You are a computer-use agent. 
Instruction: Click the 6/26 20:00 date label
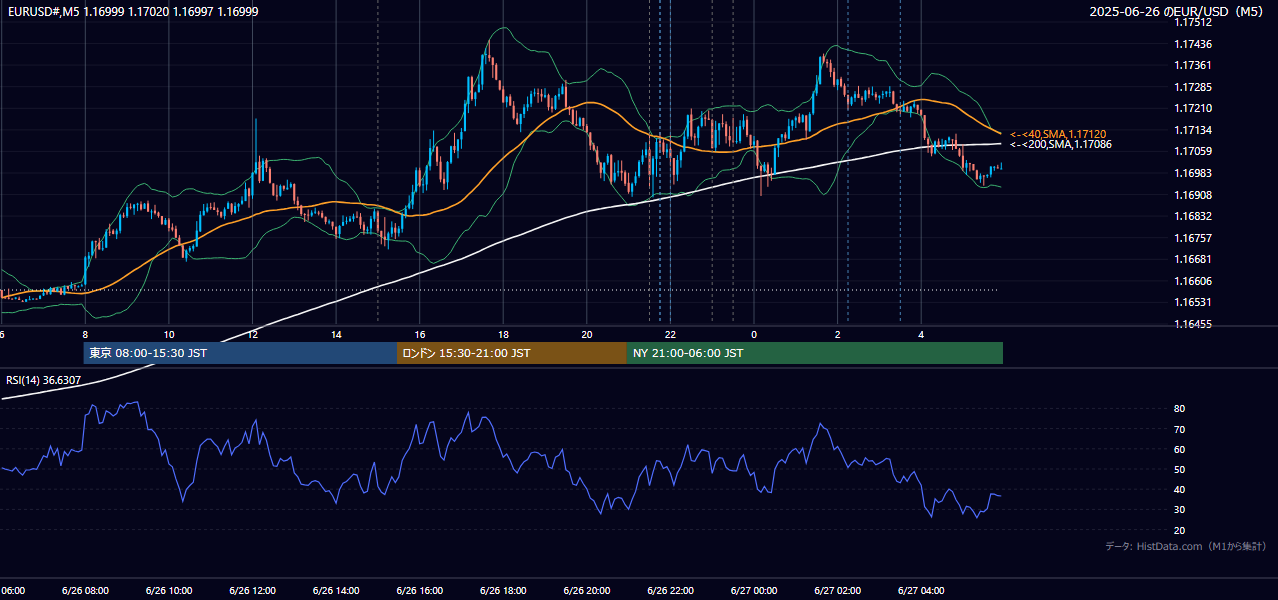(587, 591)
